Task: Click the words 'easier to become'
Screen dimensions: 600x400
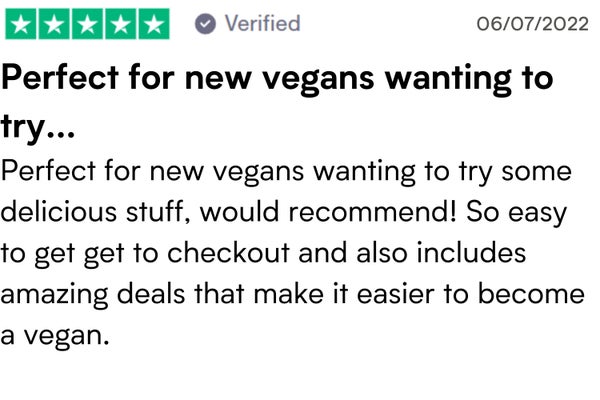Action: [x=471, y=294]
